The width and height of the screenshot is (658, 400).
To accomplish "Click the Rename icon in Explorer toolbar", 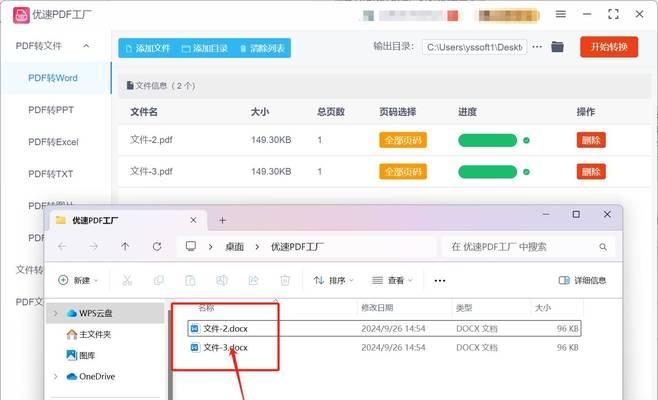I will coord(222,280).
